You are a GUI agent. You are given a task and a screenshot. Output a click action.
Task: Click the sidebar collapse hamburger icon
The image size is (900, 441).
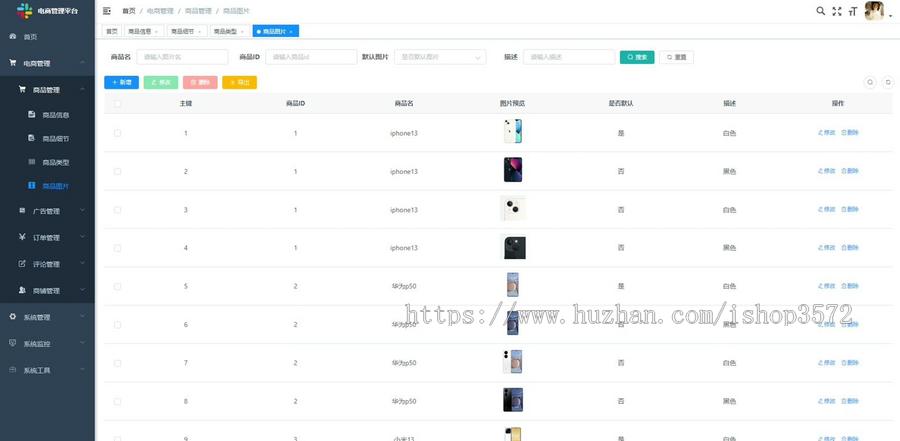point(107,11)
